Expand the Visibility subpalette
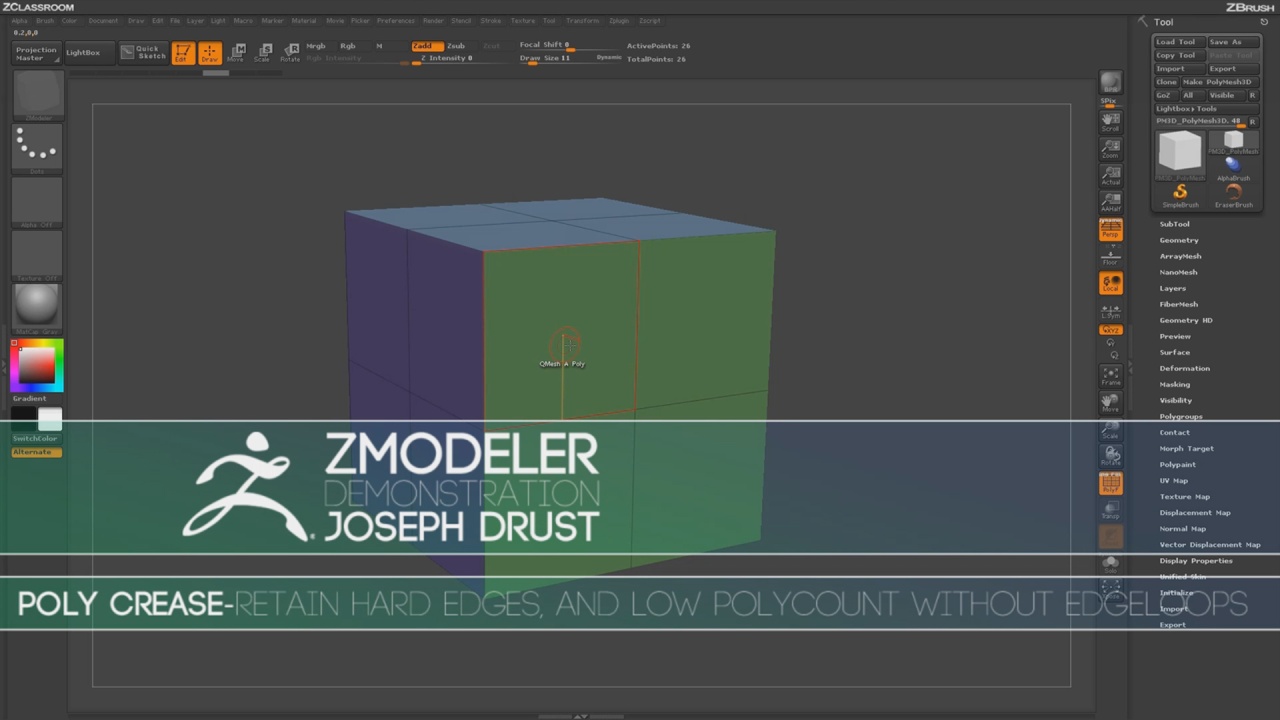Viewport: 1280px width, 720px height. [x=1176, y=400]
